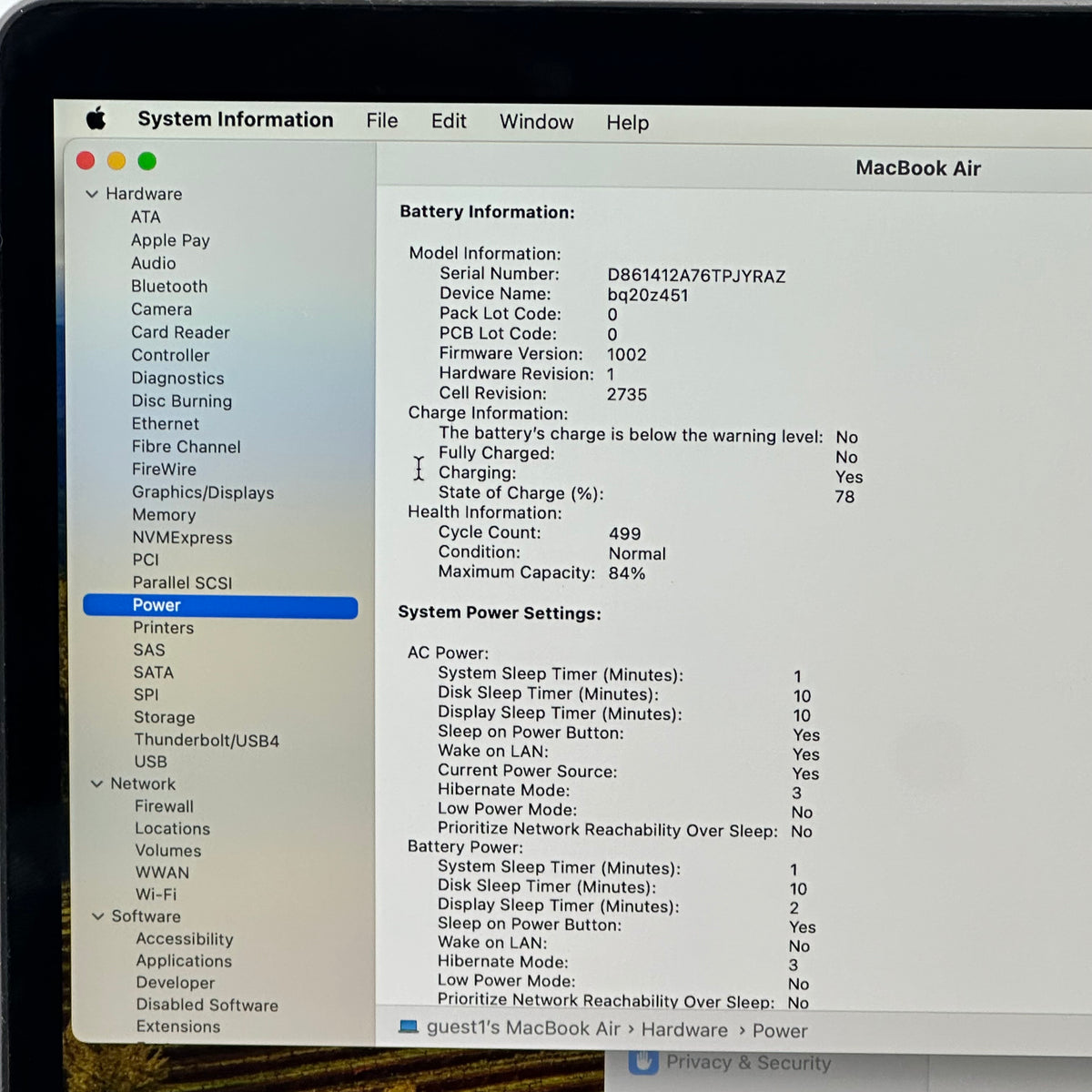
Task: Zoom window using the green button
Action: pos(147,161)
